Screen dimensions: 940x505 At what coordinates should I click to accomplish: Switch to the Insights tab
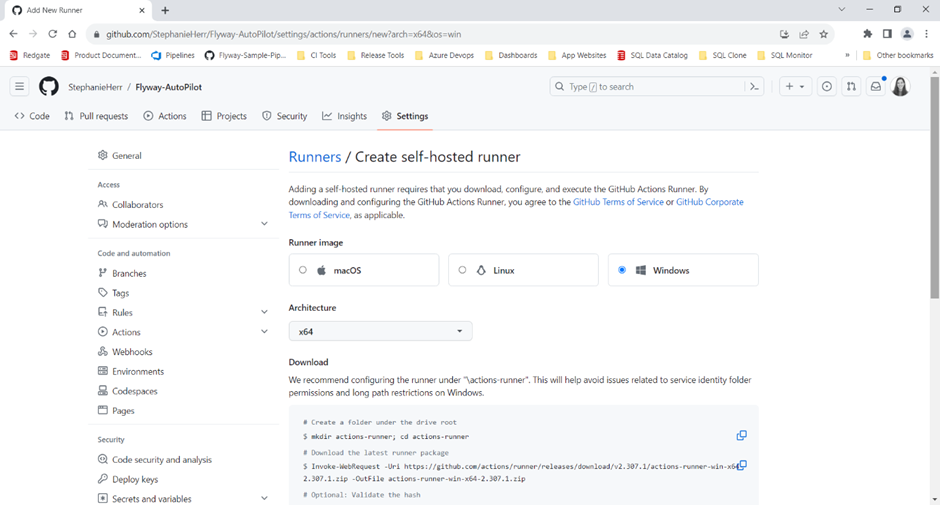point(344,116)
